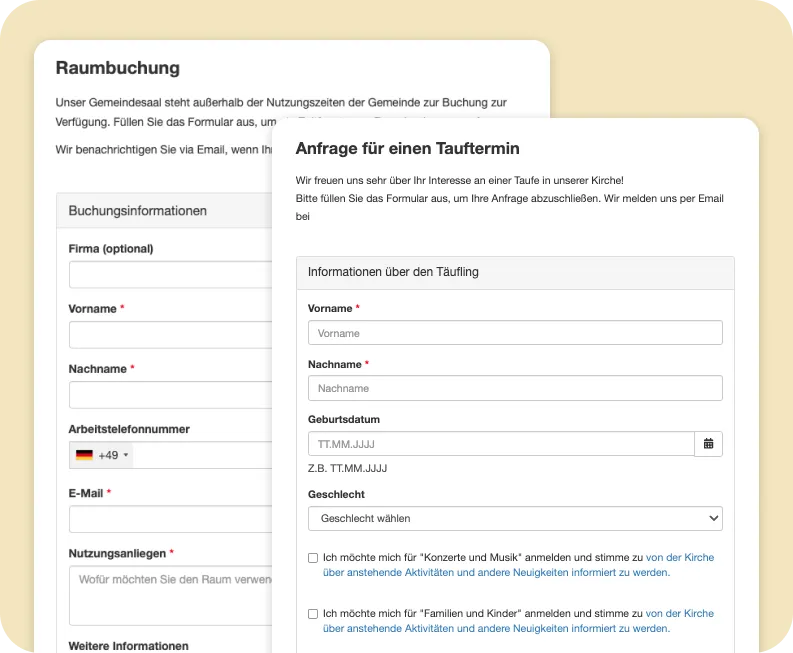Tick the "Familien und Kinder" signup checkbox
The image size is (793, 653).
pyautogui.click(x=313, y=614)
